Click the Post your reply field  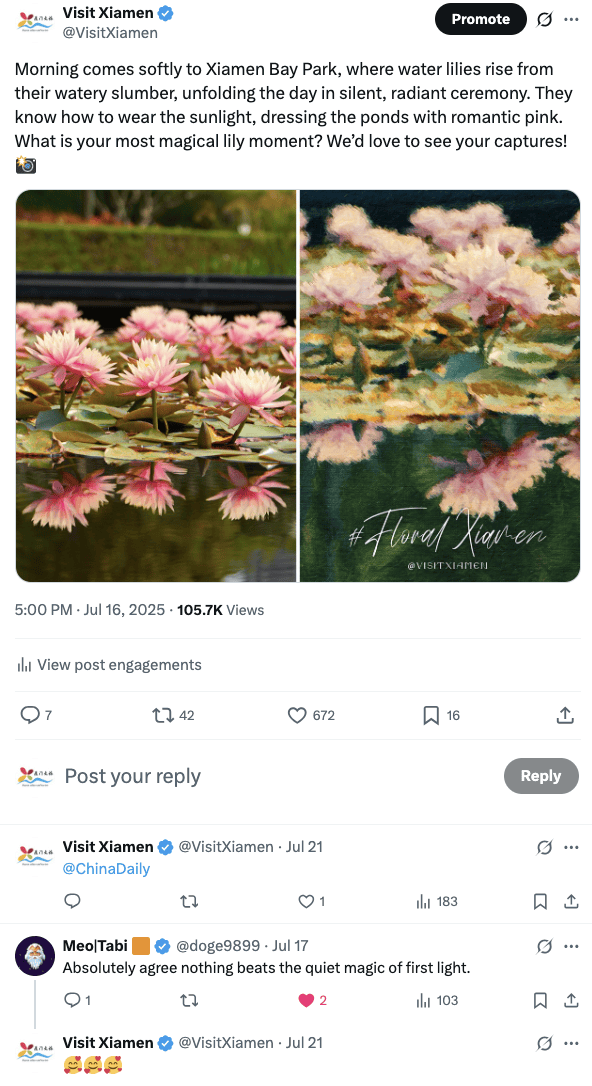(277, 776)
